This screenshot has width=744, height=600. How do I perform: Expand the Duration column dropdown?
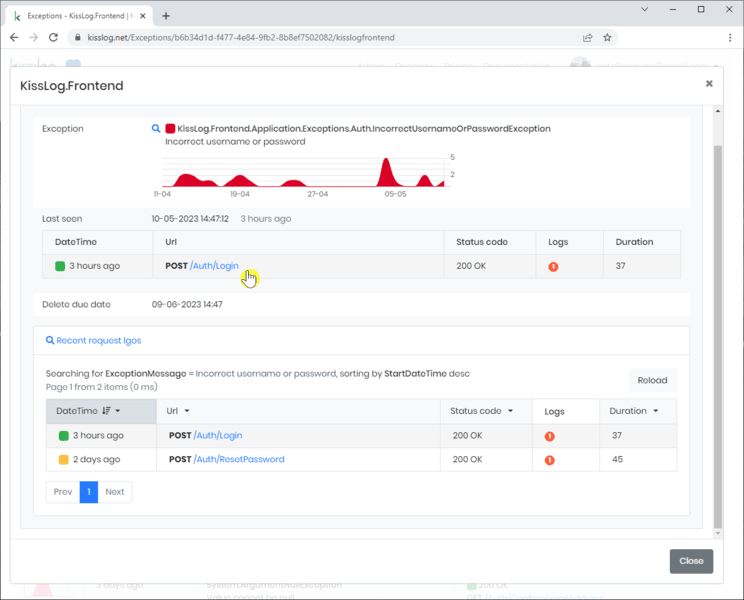tap(656, 411)
